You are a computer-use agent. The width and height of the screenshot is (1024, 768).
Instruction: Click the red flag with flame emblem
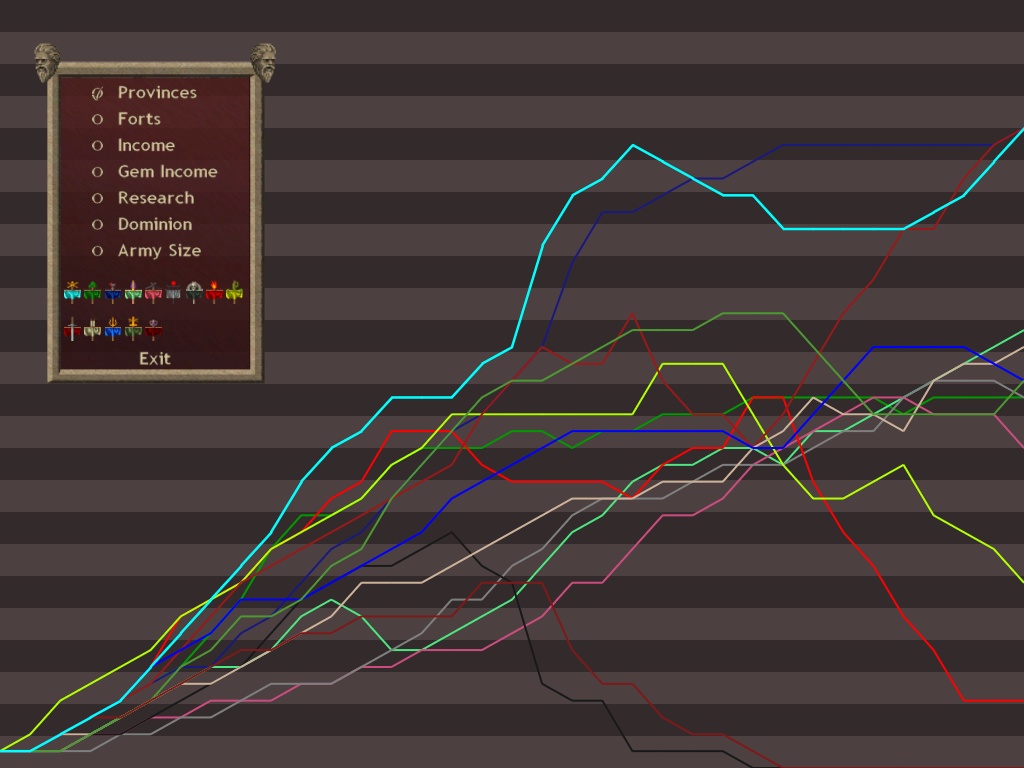point(214,292)
